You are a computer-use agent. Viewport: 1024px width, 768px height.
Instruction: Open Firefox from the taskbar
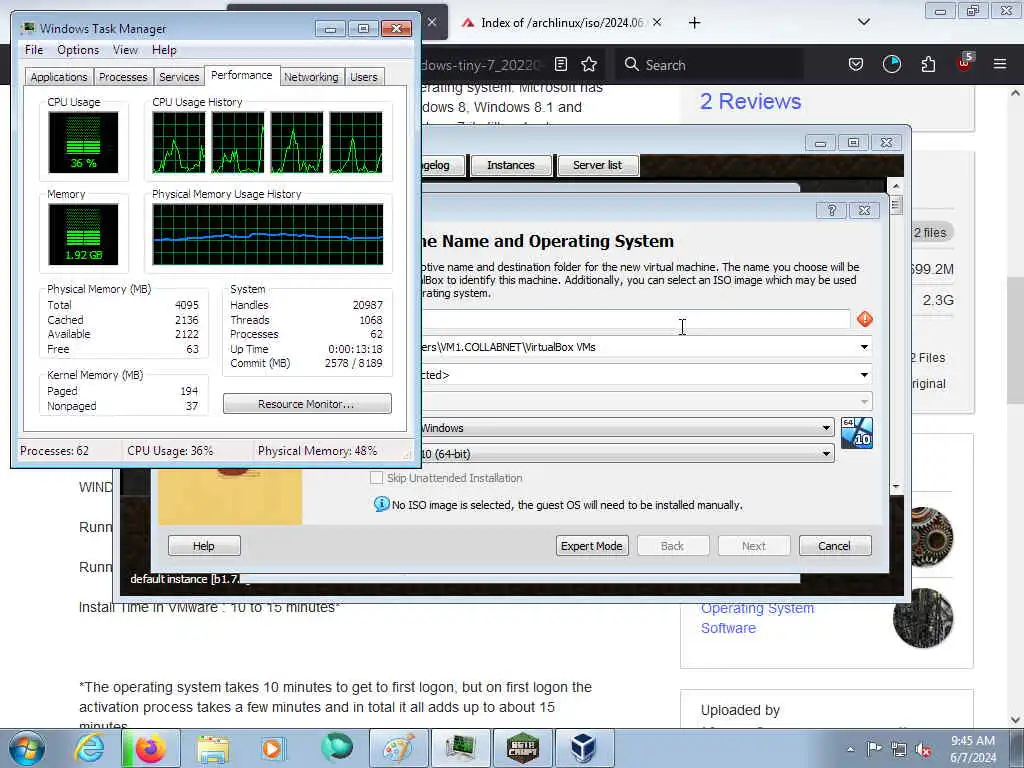pyautogui.click(x=149, y=748)
